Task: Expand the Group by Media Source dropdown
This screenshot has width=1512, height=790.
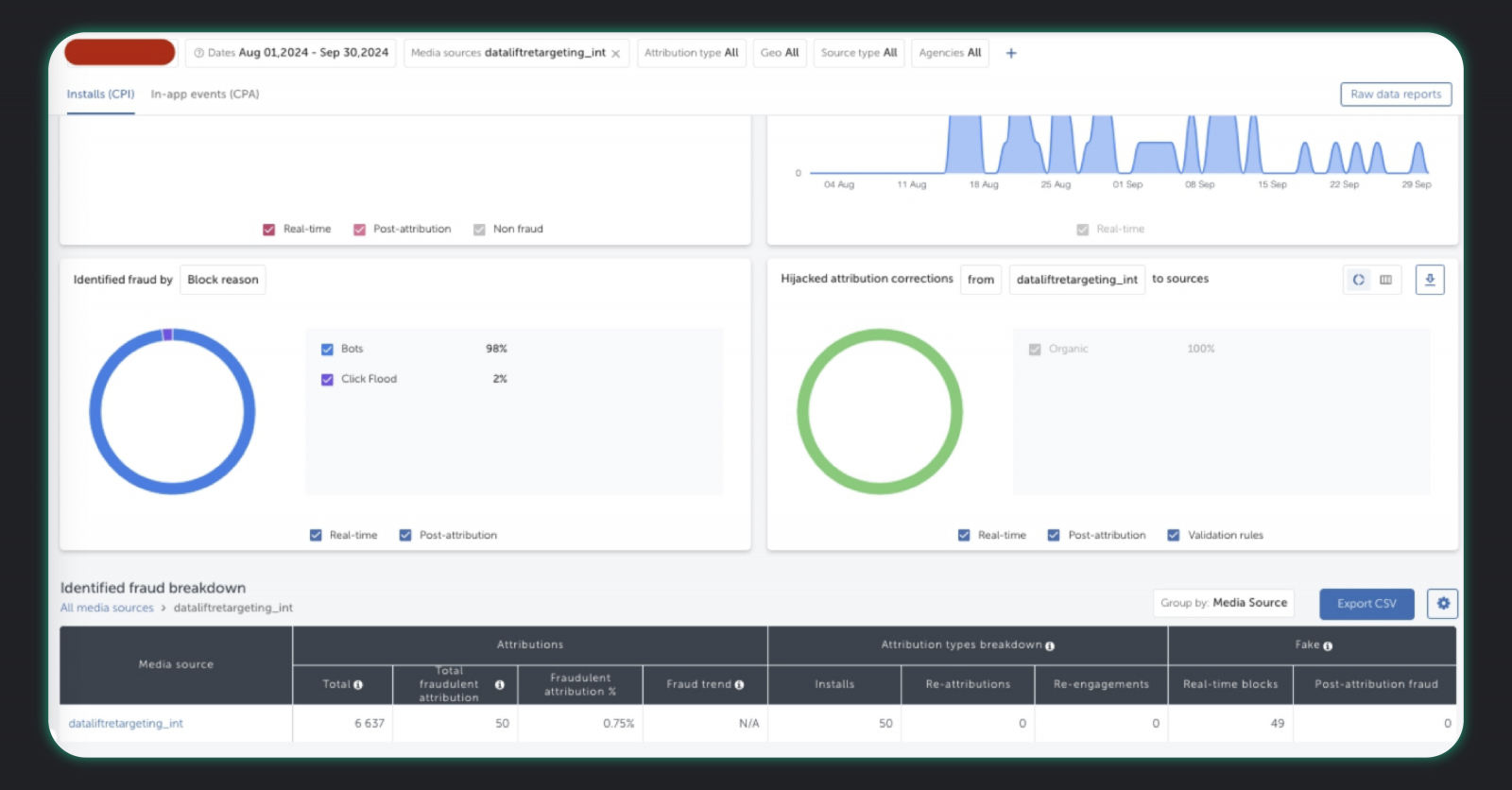Action: [x=1224, y=603]
